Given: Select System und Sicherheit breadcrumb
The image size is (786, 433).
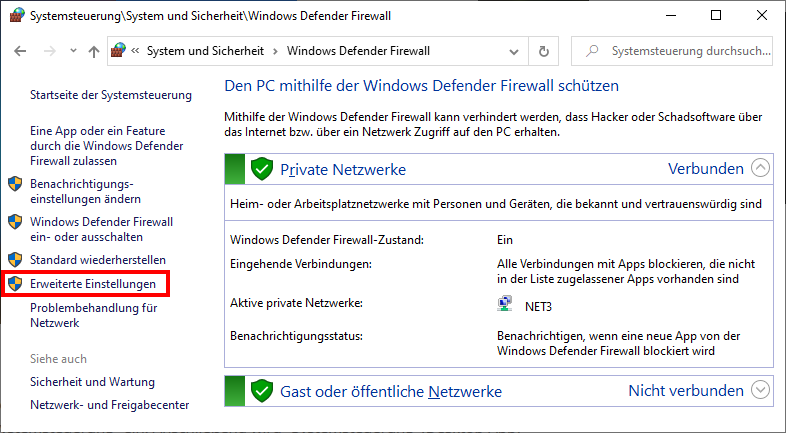Looking at the screenshot, I should click(207, 51).
